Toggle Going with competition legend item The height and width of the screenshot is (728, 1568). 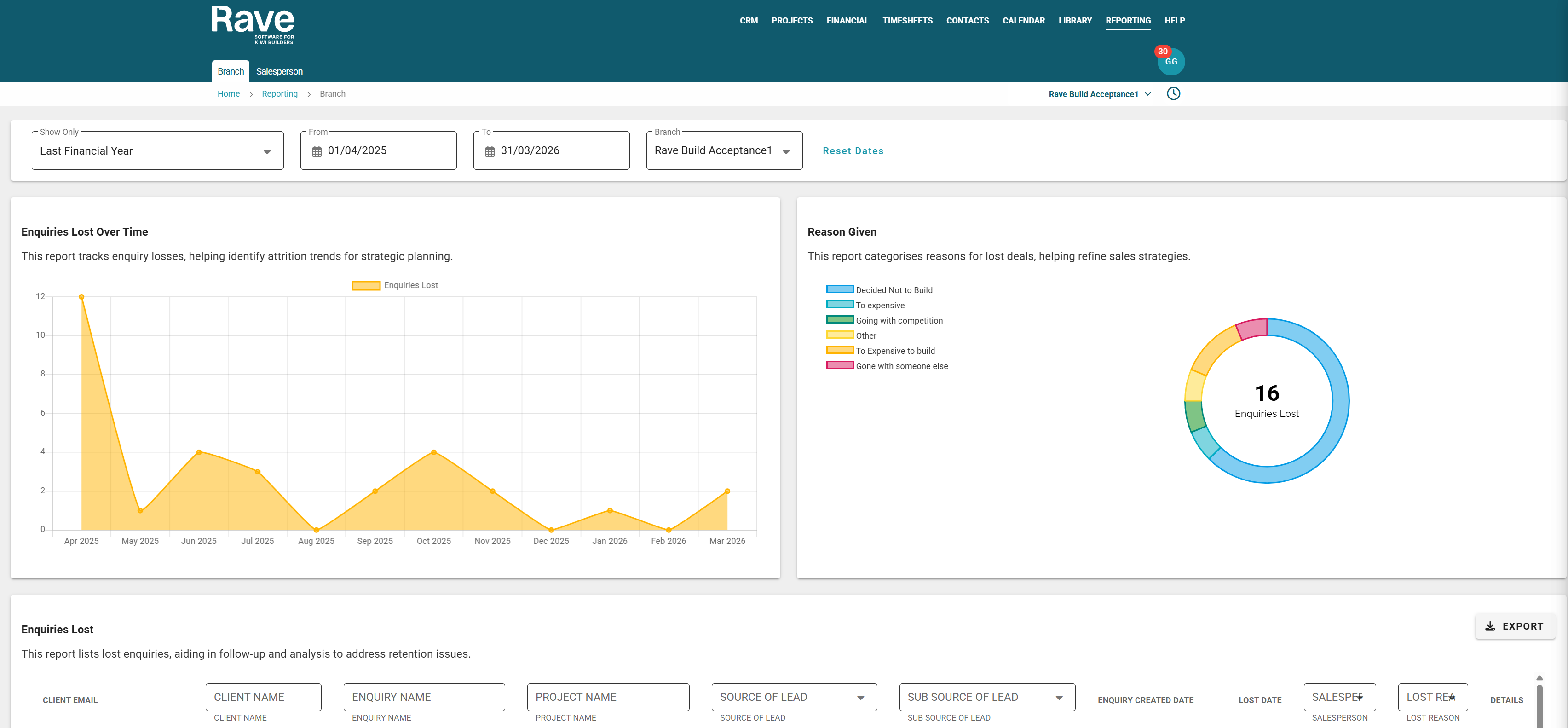[884, 321]
